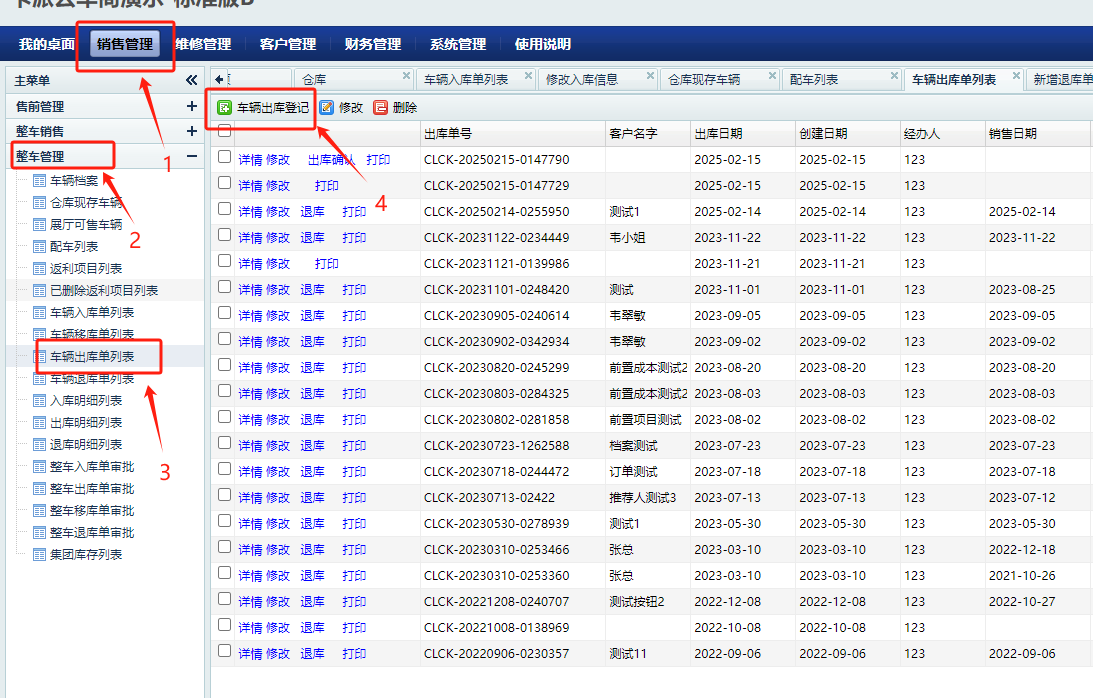1093x698 pixels.
Task: Click the list icon beside 集团库存列表
Action: (40, 554)
